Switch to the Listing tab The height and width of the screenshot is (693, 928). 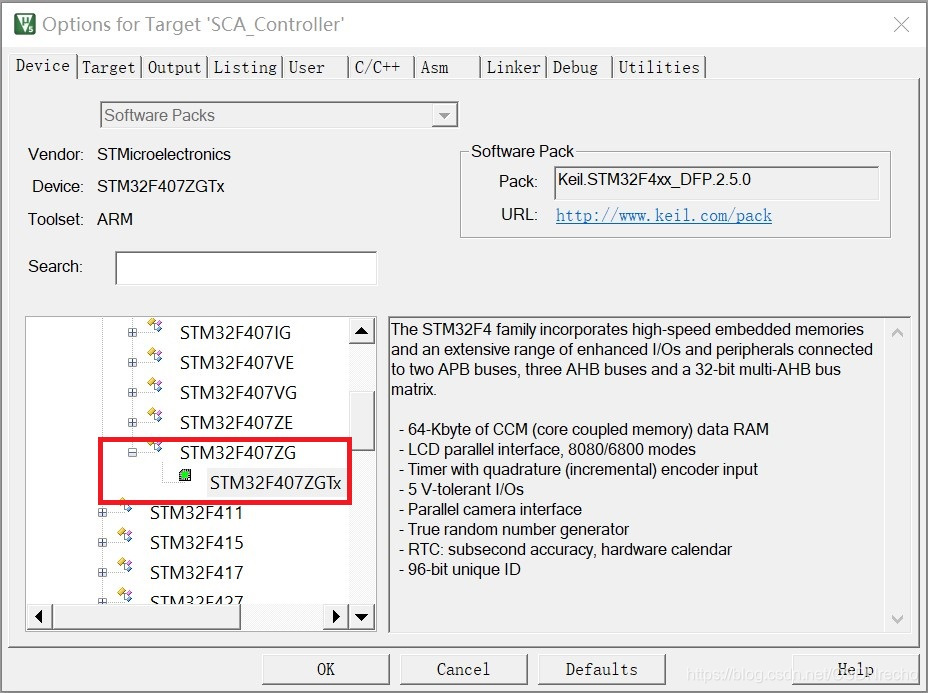coord(244,67)
